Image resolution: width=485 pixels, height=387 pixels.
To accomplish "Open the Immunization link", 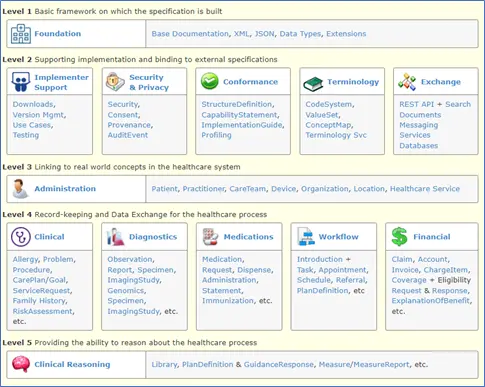I will point(228,301).
